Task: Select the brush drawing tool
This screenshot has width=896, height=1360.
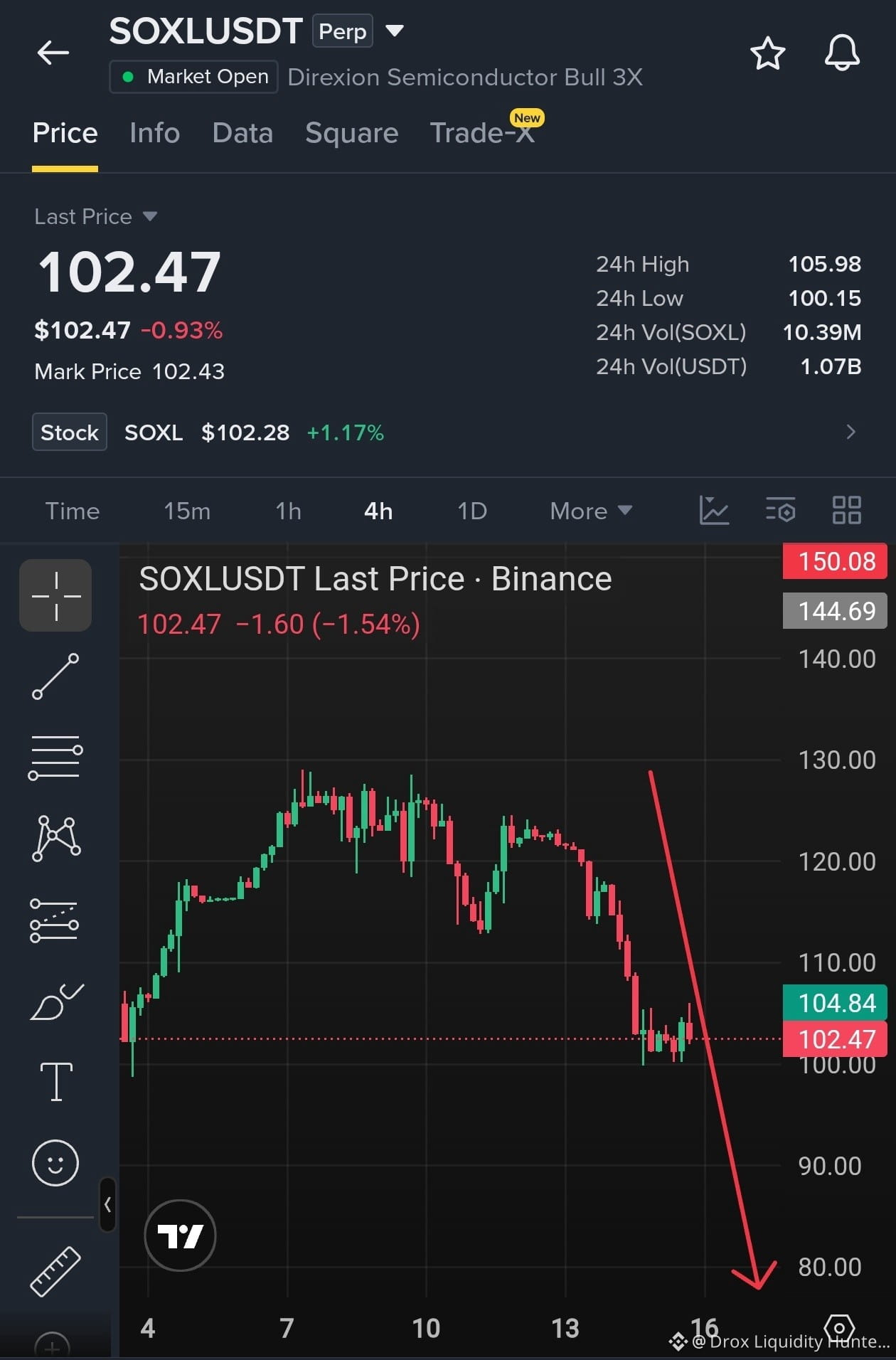Action: [55, 1001]
